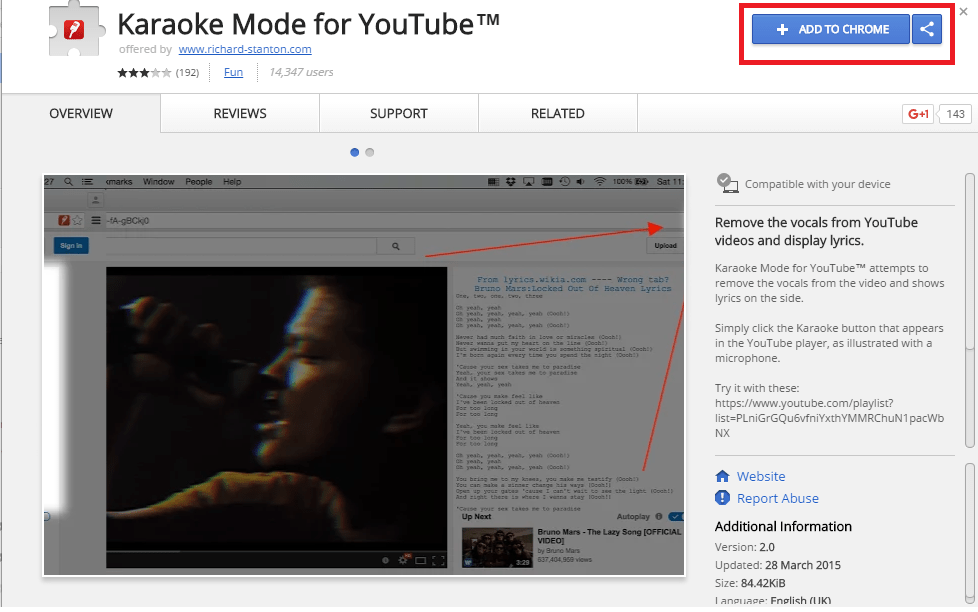Click the exclamation icon beside Report Abuse
Viewport: 978px width, 612px height.
tap(722, 498)
